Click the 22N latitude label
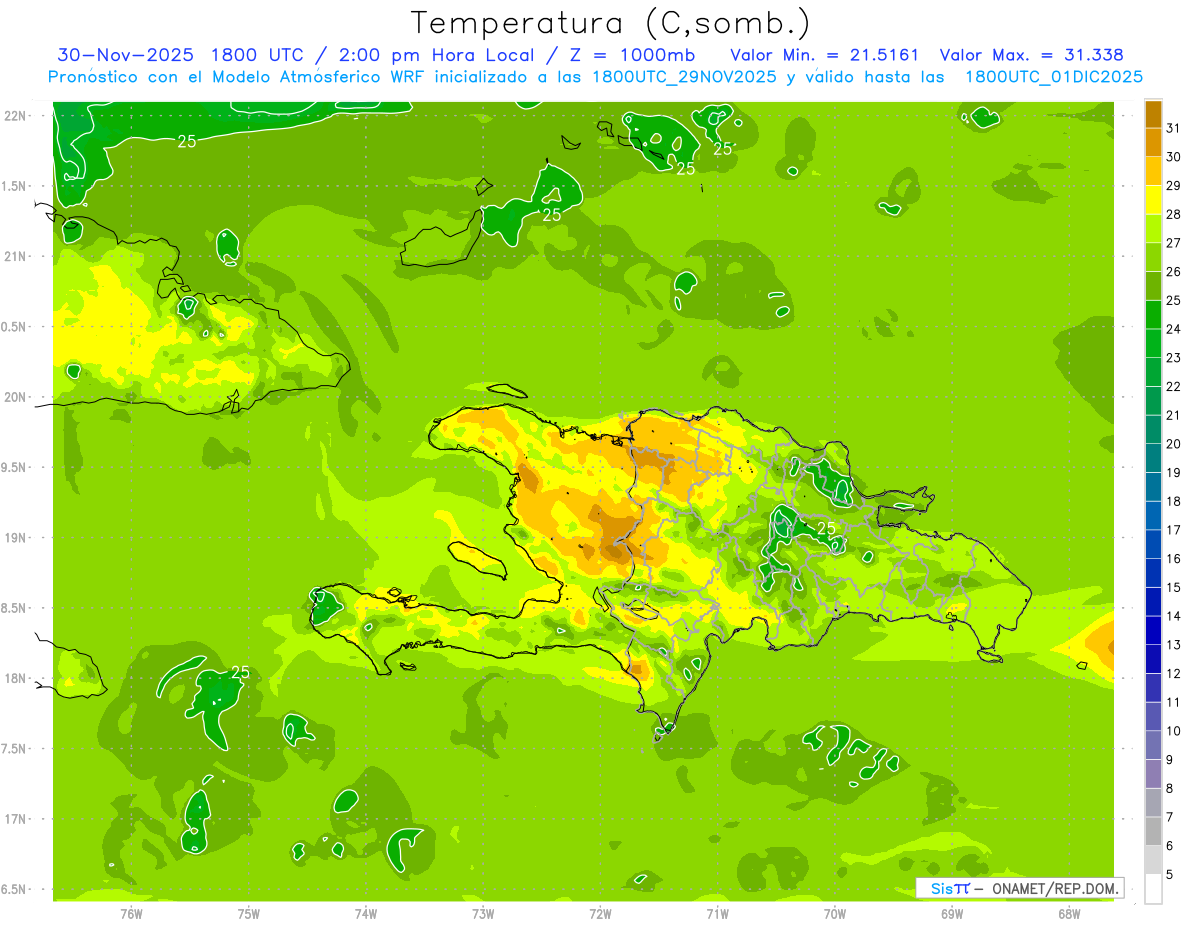This screenshot has width=1200, height=927. point(17,116)
